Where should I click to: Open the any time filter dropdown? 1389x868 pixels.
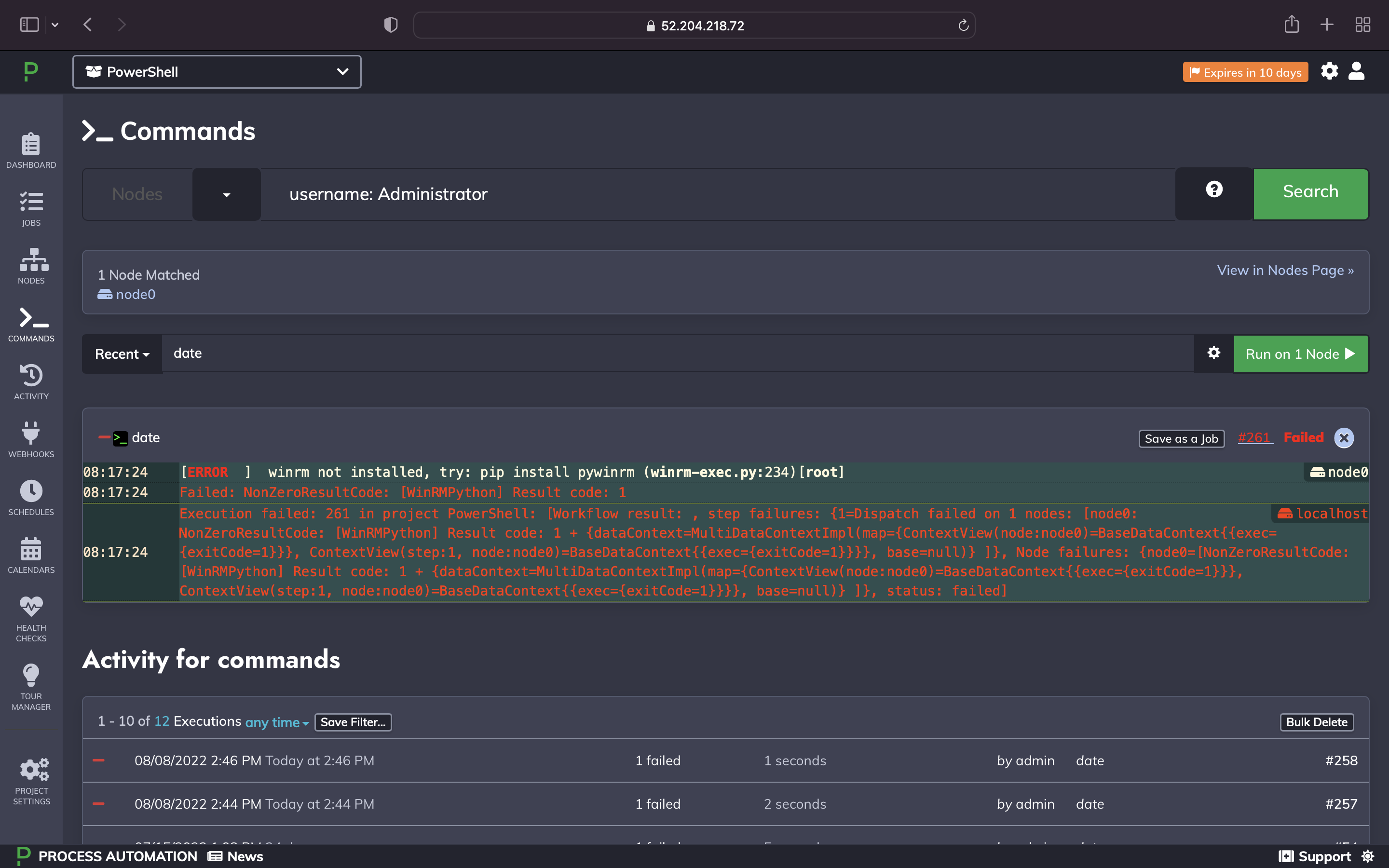click(277, 723)
